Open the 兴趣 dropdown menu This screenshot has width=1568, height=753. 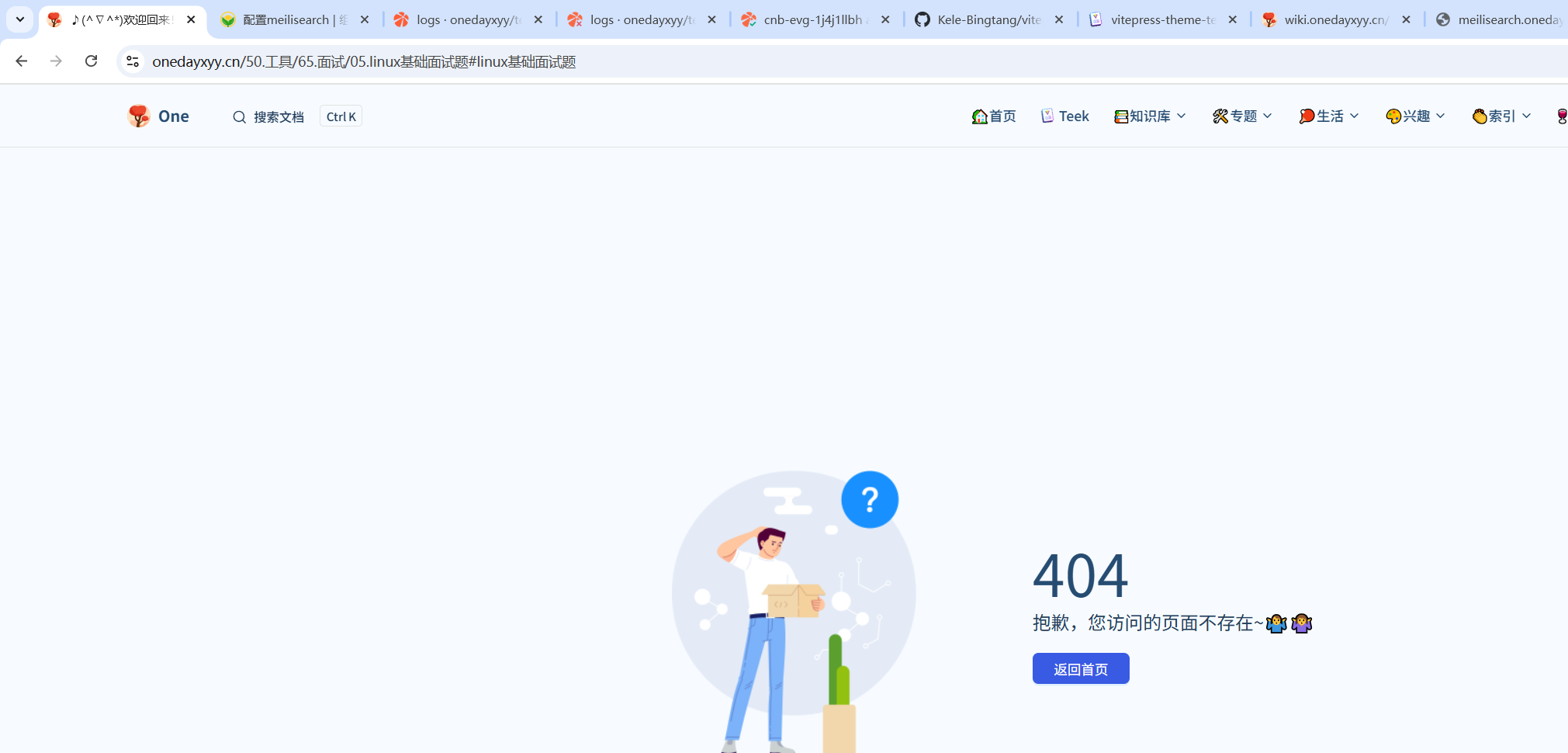tap(1415, 116)
